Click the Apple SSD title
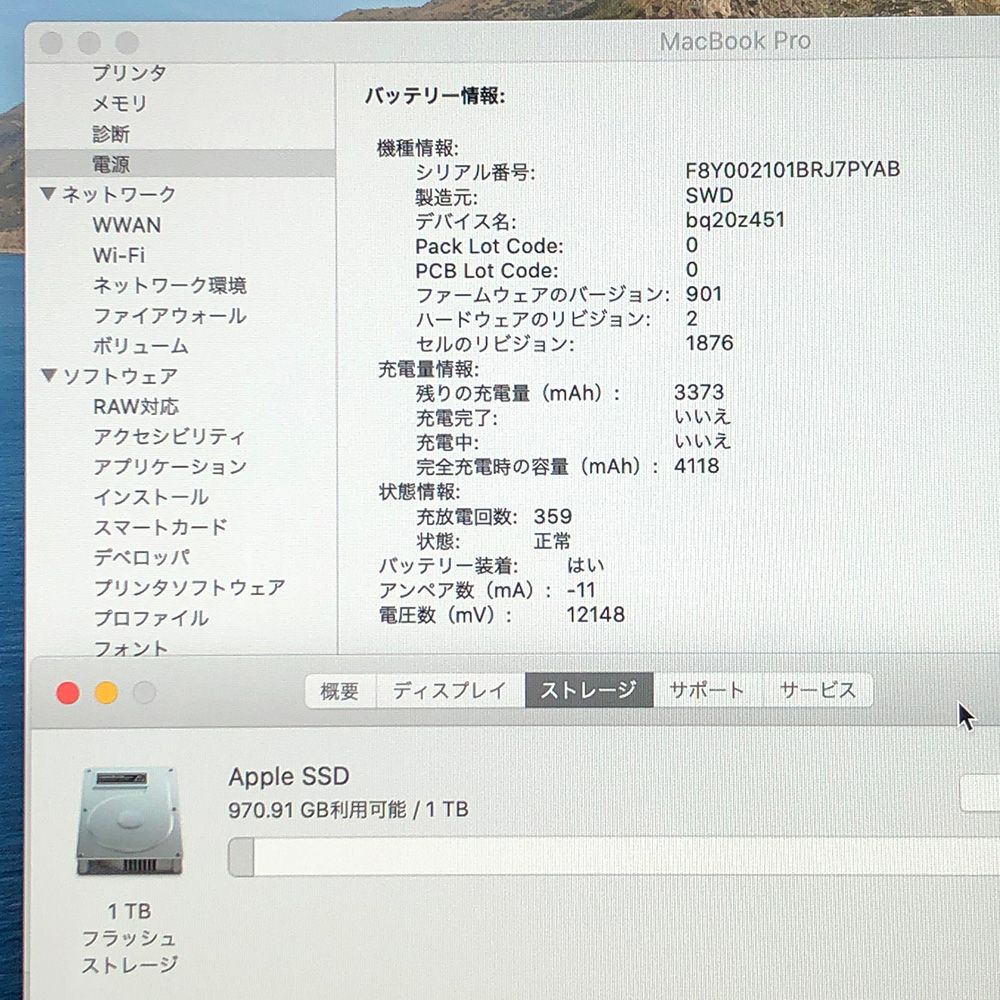The width and height of the screenshot is (1000, 1000). 289,776
